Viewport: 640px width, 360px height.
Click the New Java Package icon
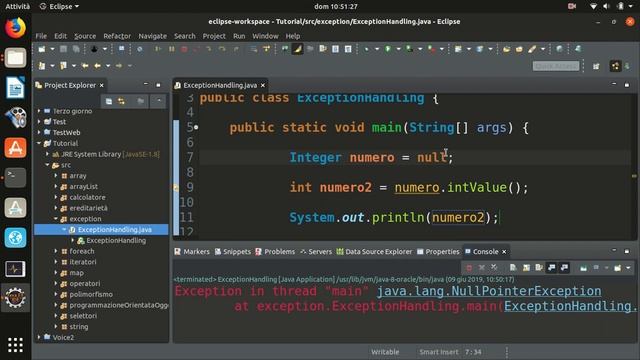pyautogui.click(x=458, y=49)
